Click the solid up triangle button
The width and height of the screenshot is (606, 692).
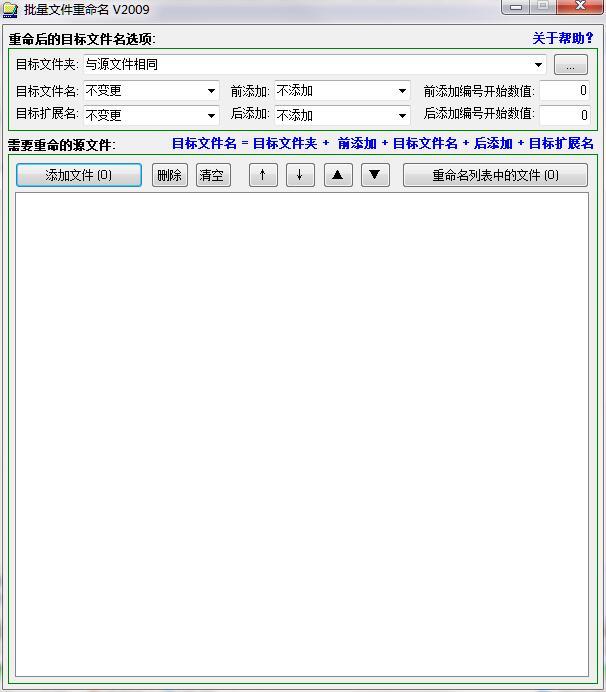(338, 175)
